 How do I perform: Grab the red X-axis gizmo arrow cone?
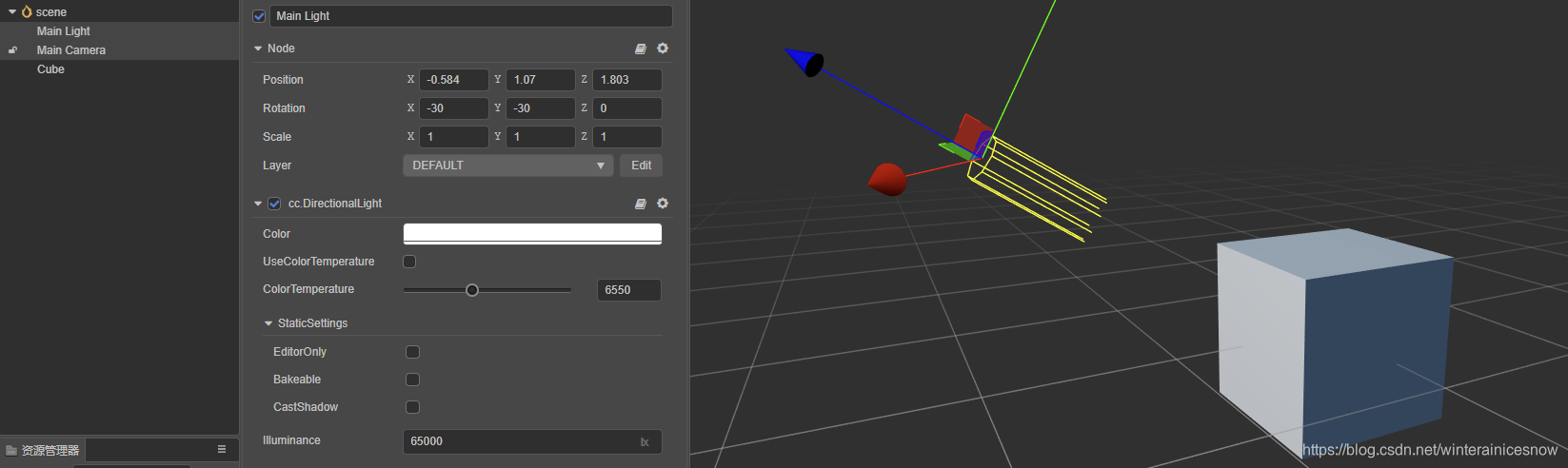tap(887, 179)
